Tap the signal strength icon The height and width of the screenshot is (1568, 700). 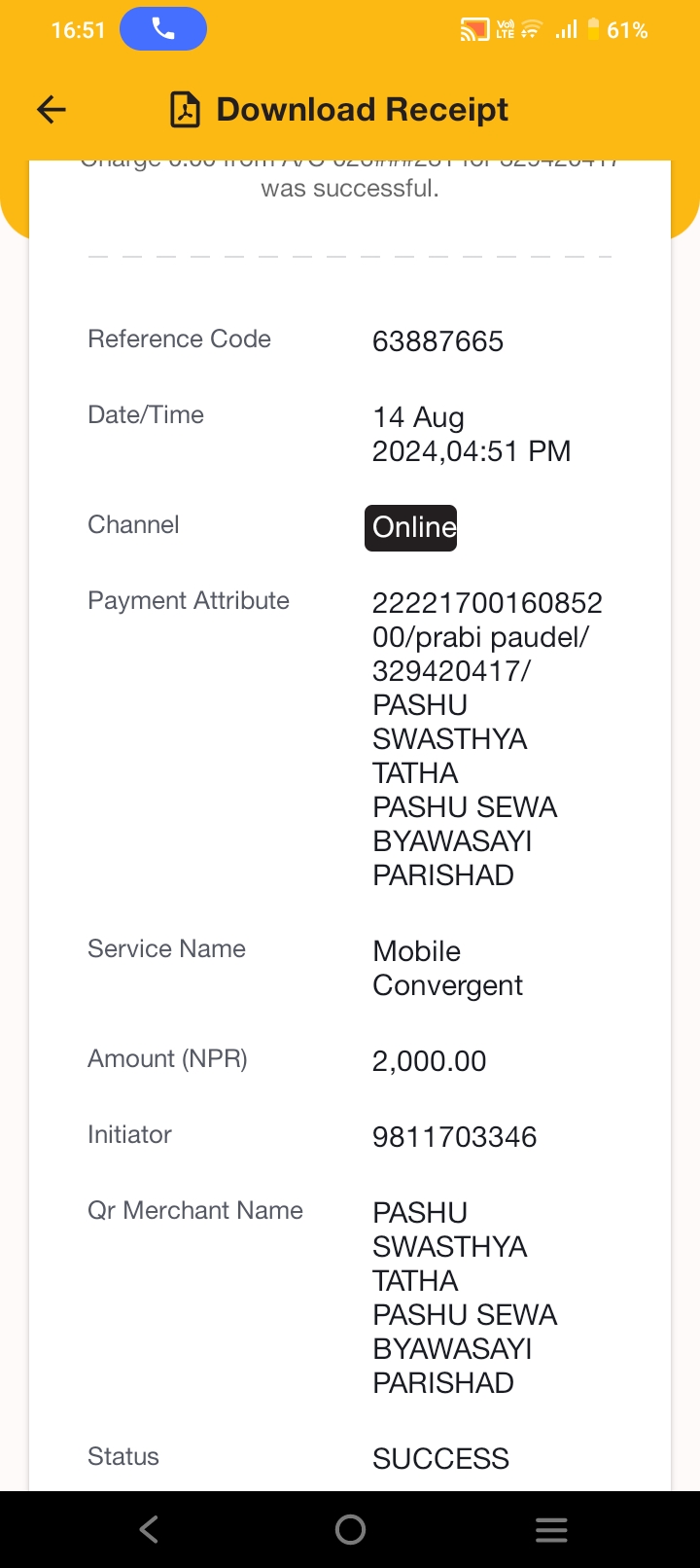pos(566,30)
